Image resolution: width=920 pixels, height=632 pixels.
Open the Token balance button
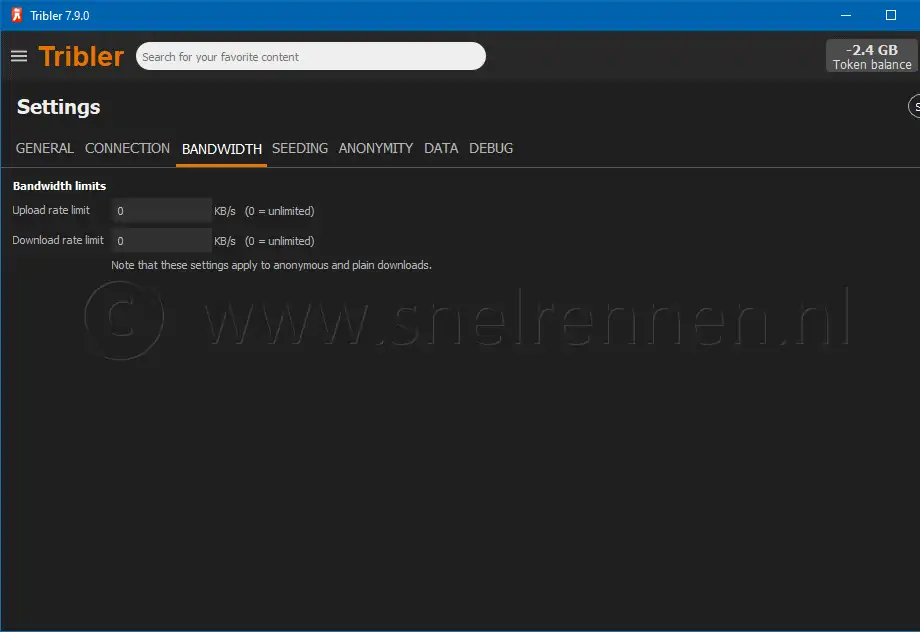pyautogui.click(x=871, y=56)
